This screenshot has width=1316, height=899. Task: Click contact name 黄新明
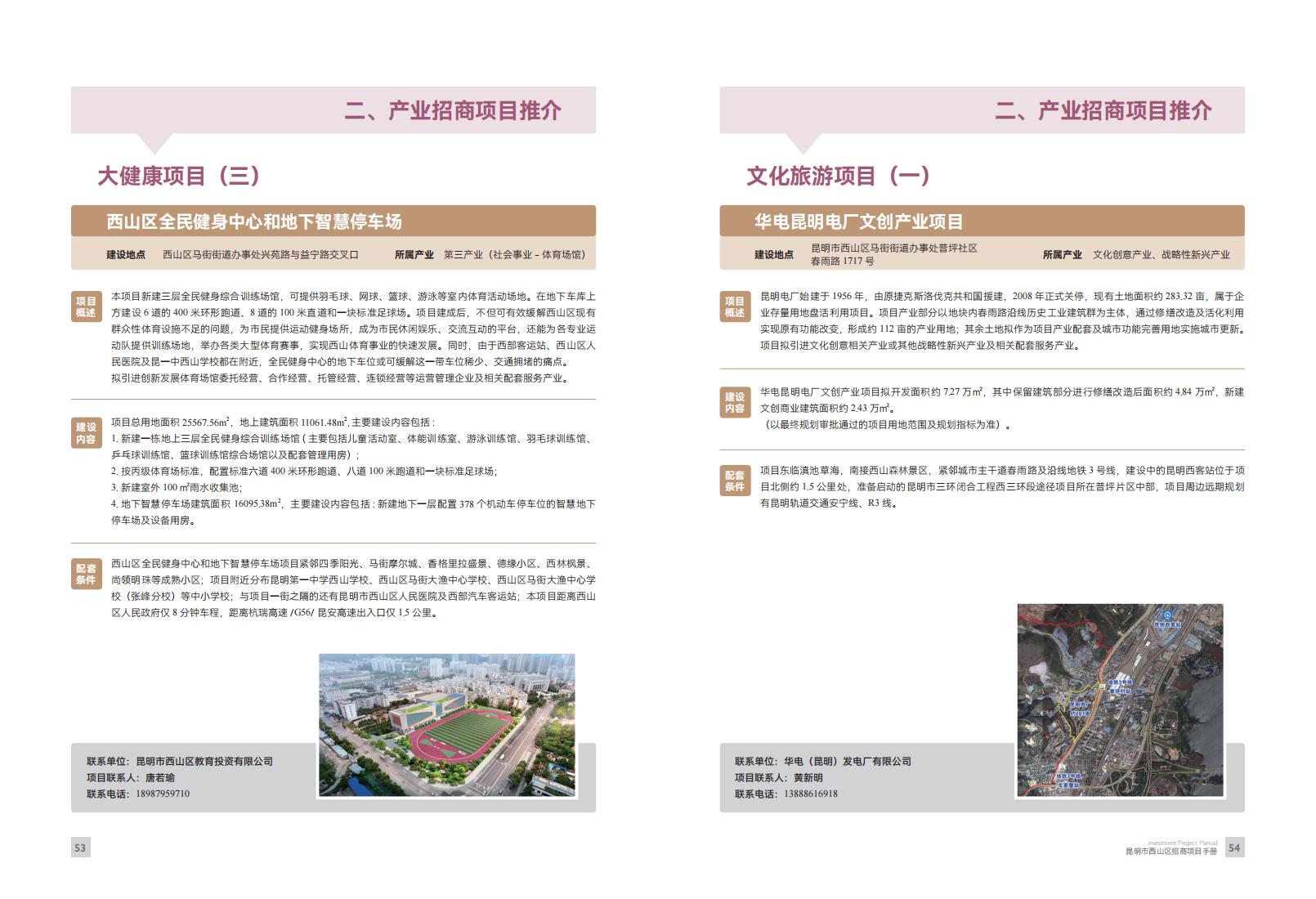pos(808,777)
